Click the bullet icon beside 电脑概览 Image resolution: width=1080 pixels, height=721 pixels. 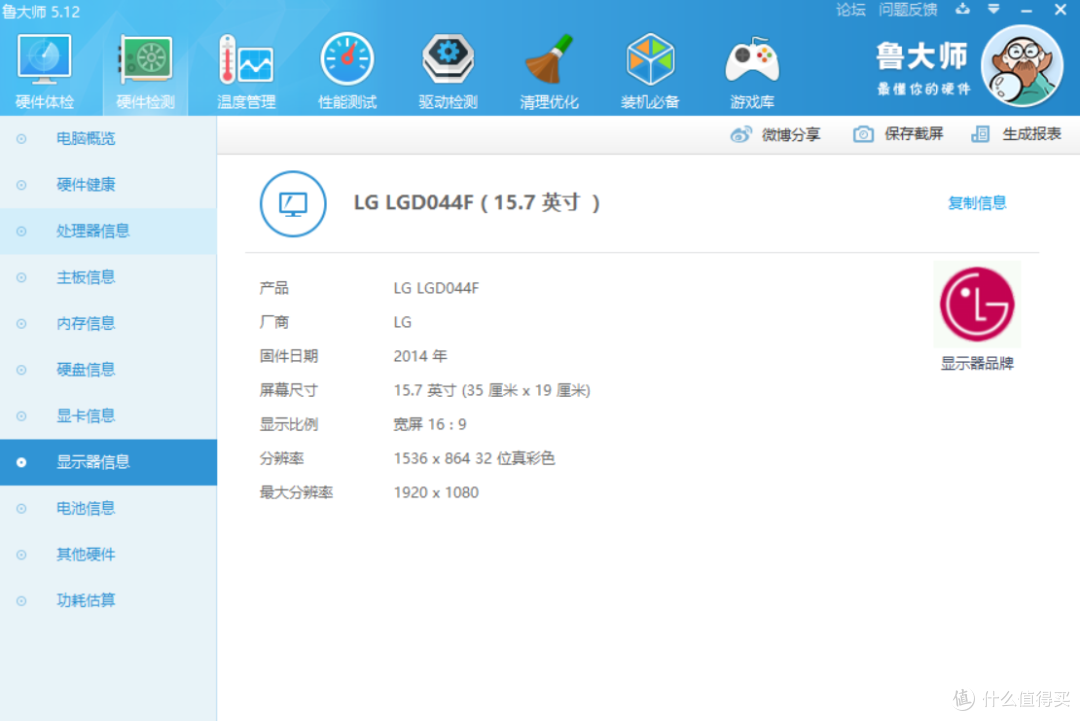click(21, 139)
